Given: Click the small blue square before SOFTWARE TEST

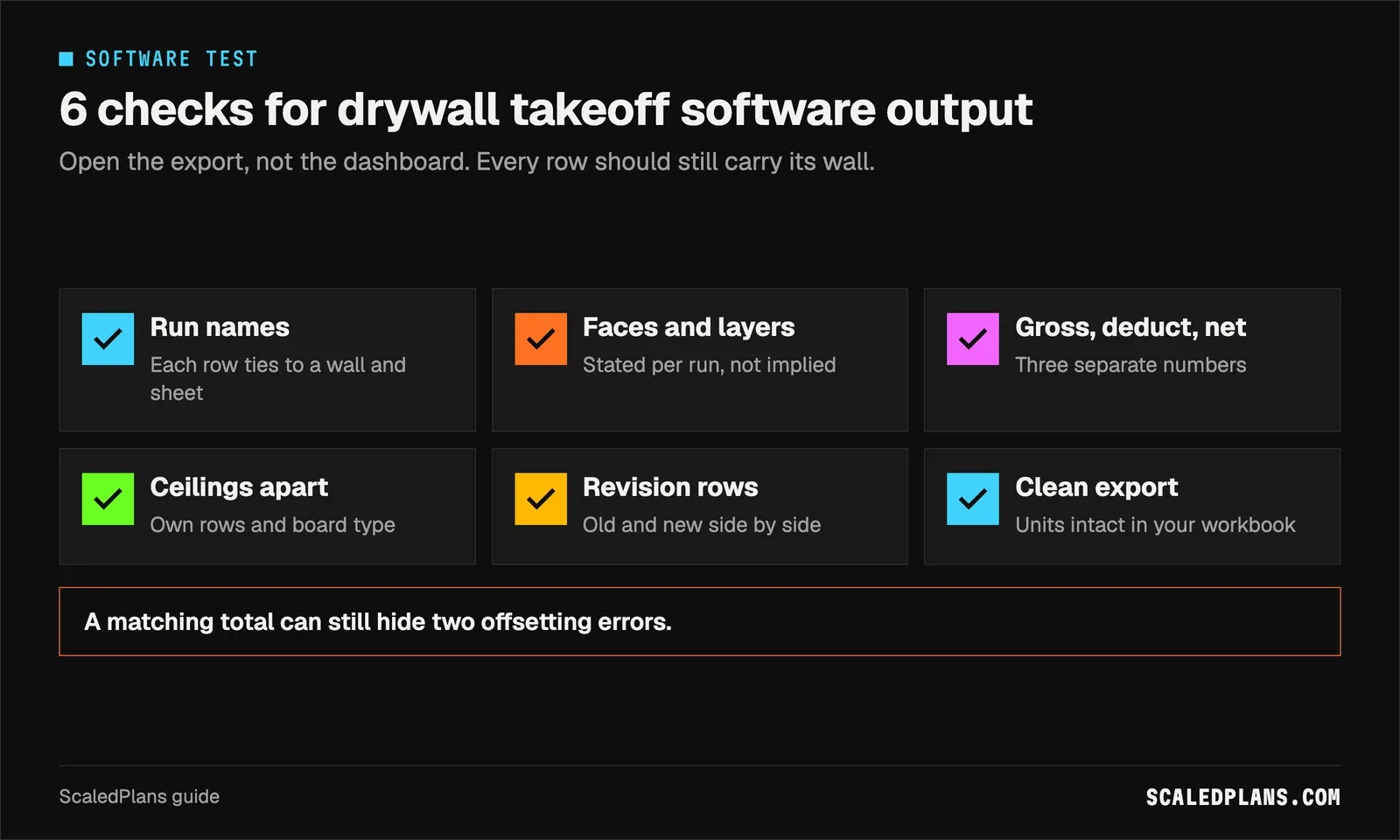Looking at the screenshot, I should point(66,59).
